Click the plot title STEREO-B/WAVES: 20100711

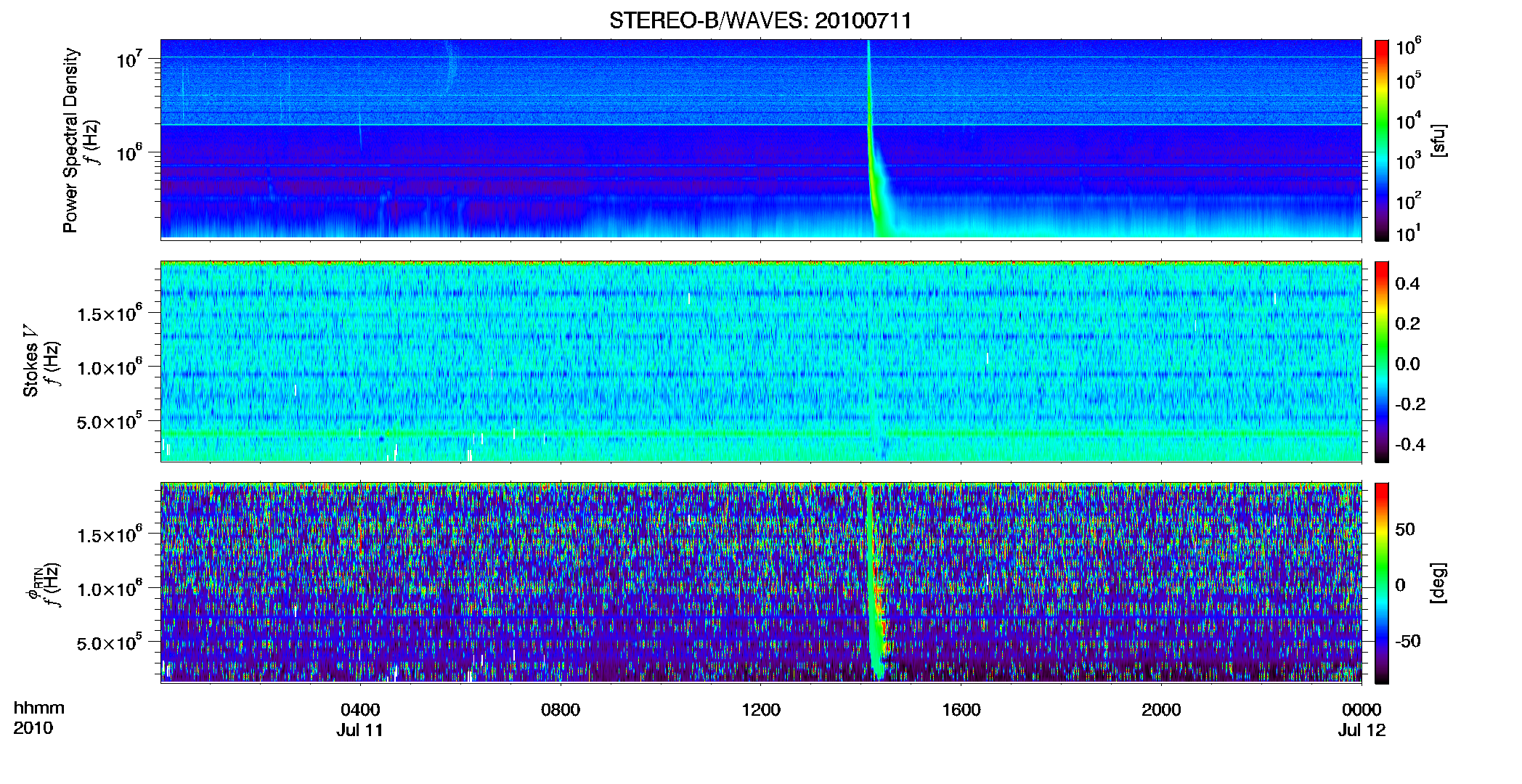[x=760, y=20]
